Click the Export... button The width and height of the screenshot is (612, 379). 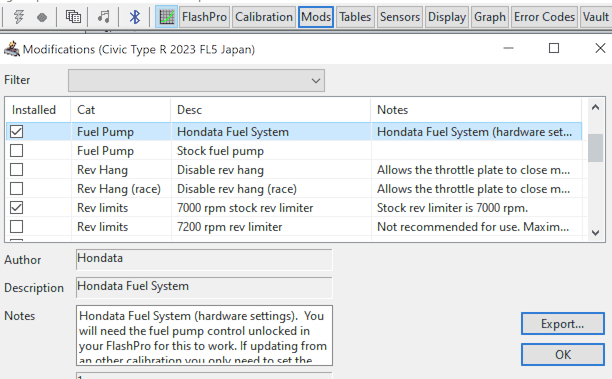point(562,324)
